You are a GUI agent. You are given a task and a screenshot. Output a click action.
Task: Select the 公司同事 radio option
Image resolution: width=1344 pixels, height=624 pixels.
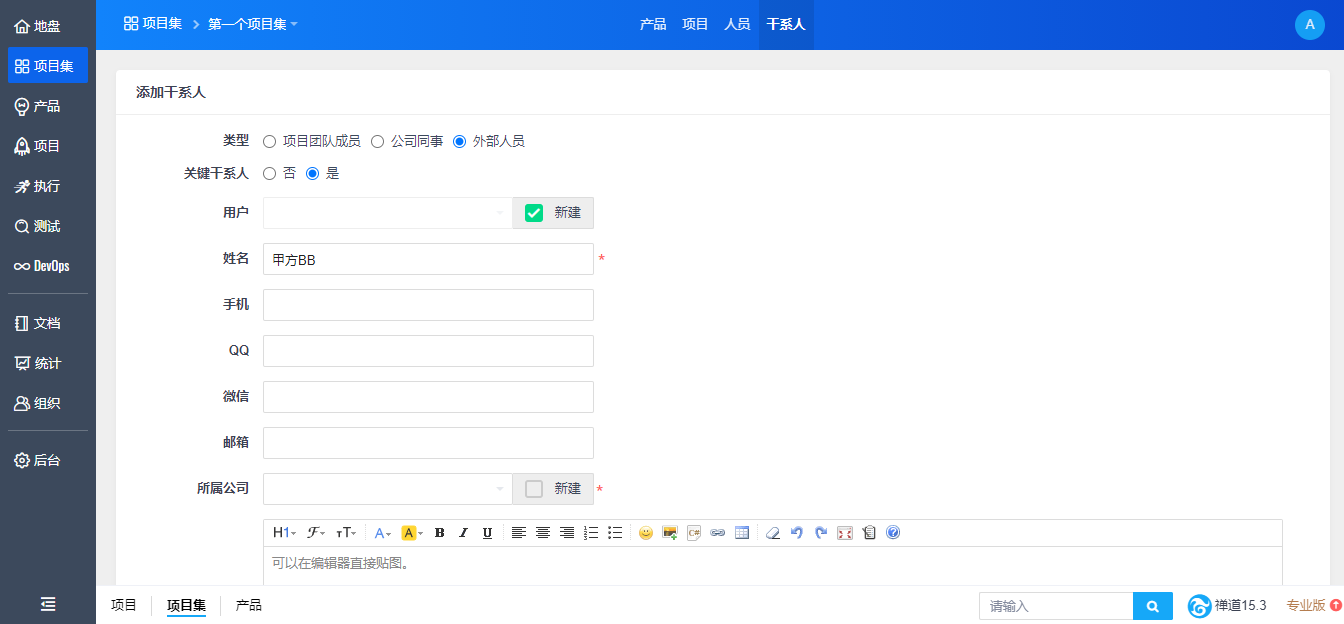coord(378,142)
